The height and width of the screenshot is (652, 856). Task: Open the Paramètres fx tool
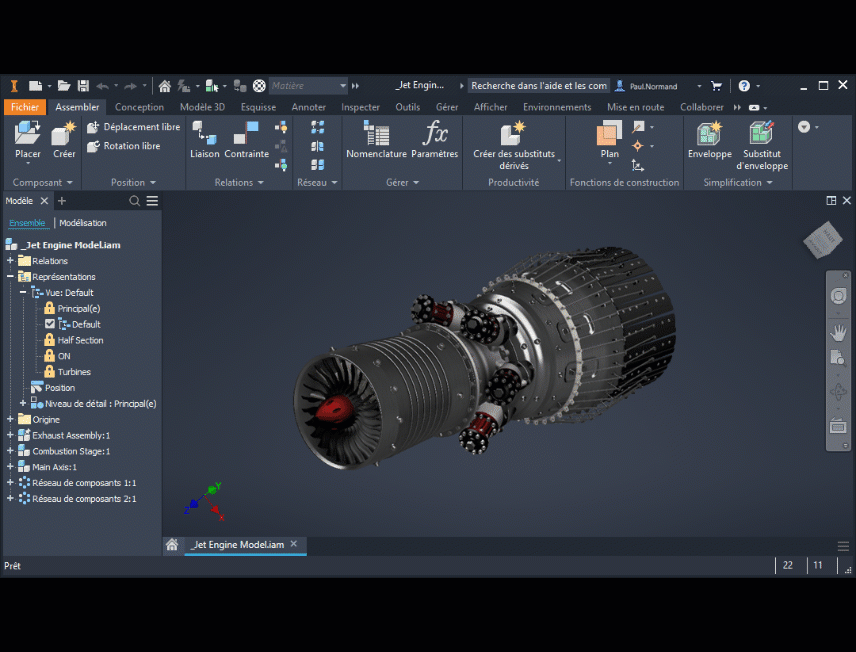click(x=435, y=134)
